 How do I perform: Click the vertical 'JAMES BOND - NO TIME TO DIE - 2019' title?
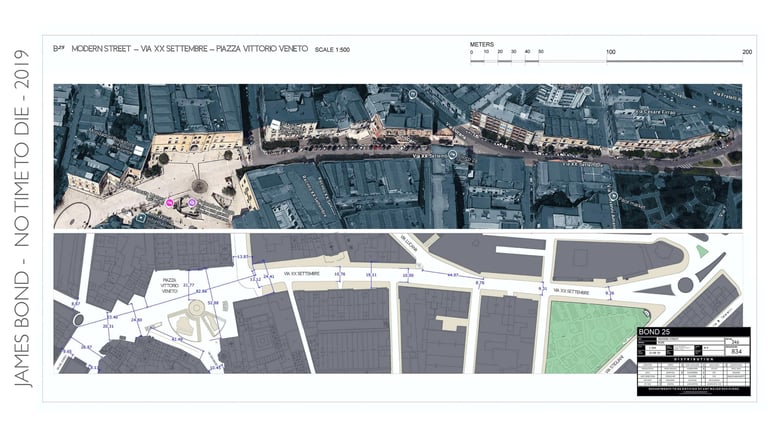(x=21, y=218)
